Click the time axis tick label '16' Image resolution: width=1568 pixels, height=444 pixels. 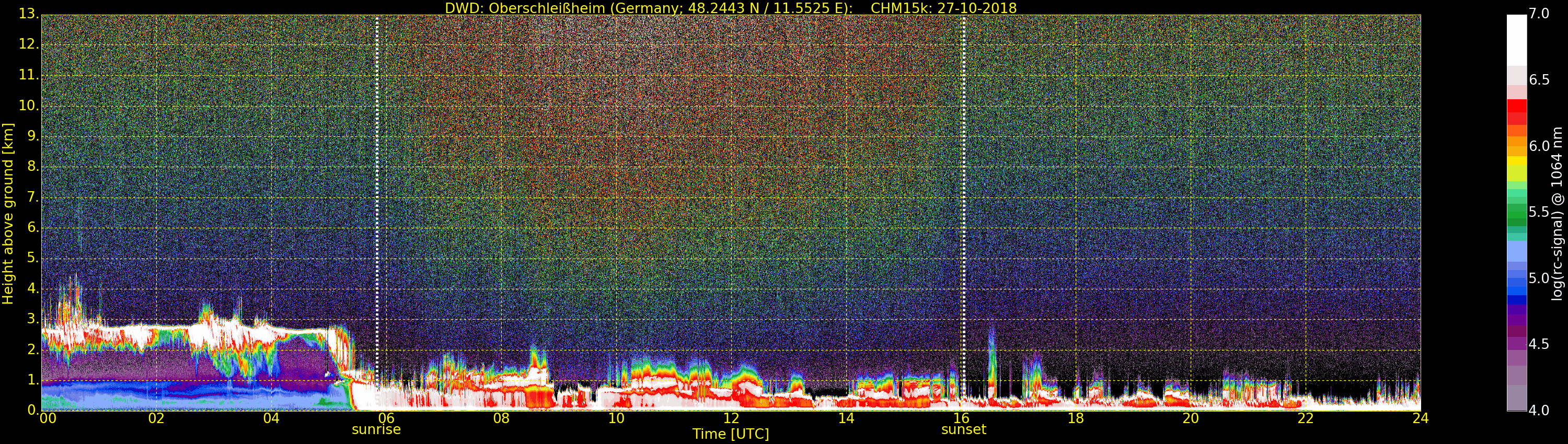961,418
